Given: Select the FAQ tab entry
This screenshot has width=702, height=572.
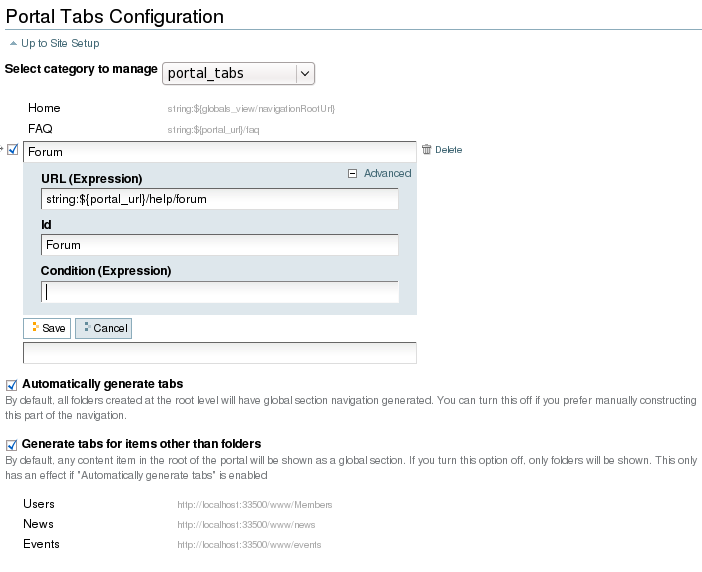Looking at the screenshot, I should [x=40, y=129].
